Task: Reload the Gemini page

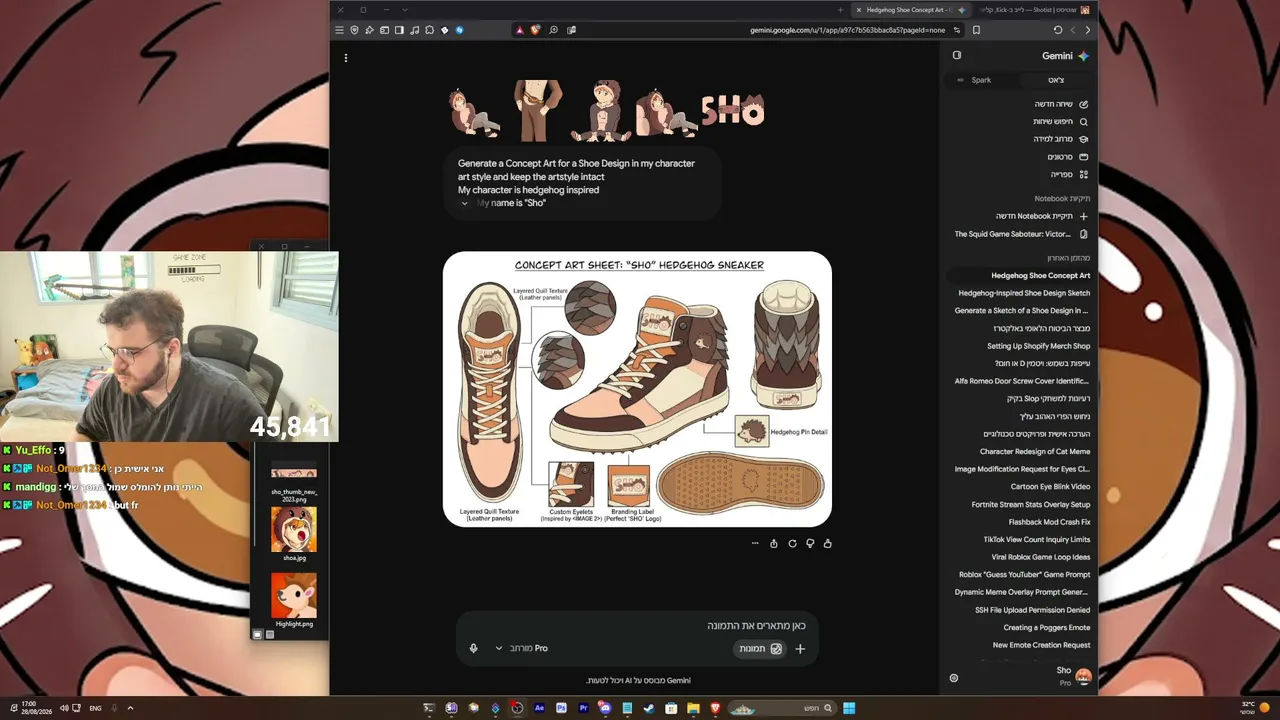Action: 1057,30
